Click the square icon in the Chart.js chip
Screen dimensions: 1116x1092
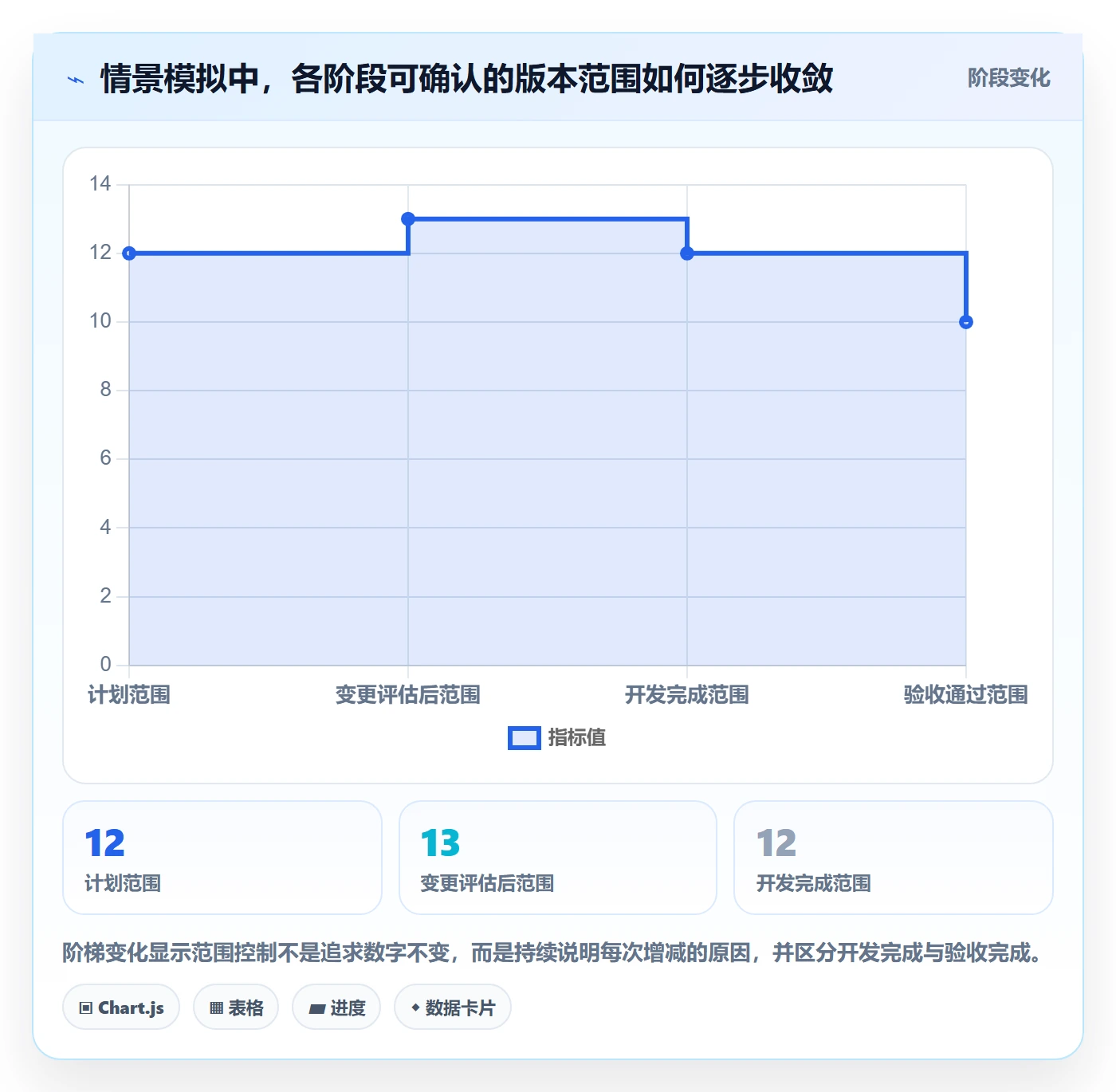coord(86,1008)
